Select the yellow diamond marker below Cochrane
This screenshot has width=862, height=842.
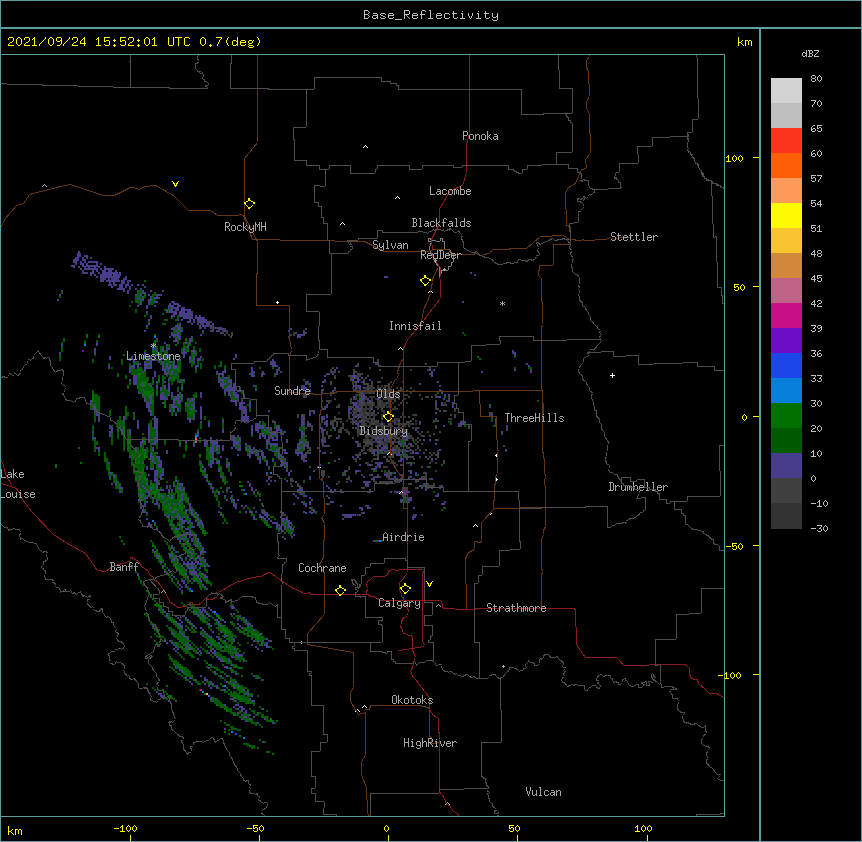[x=340, y=591]
